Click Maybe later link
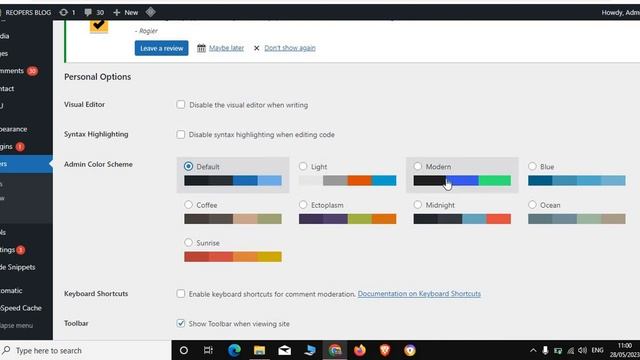 point(227,48)
